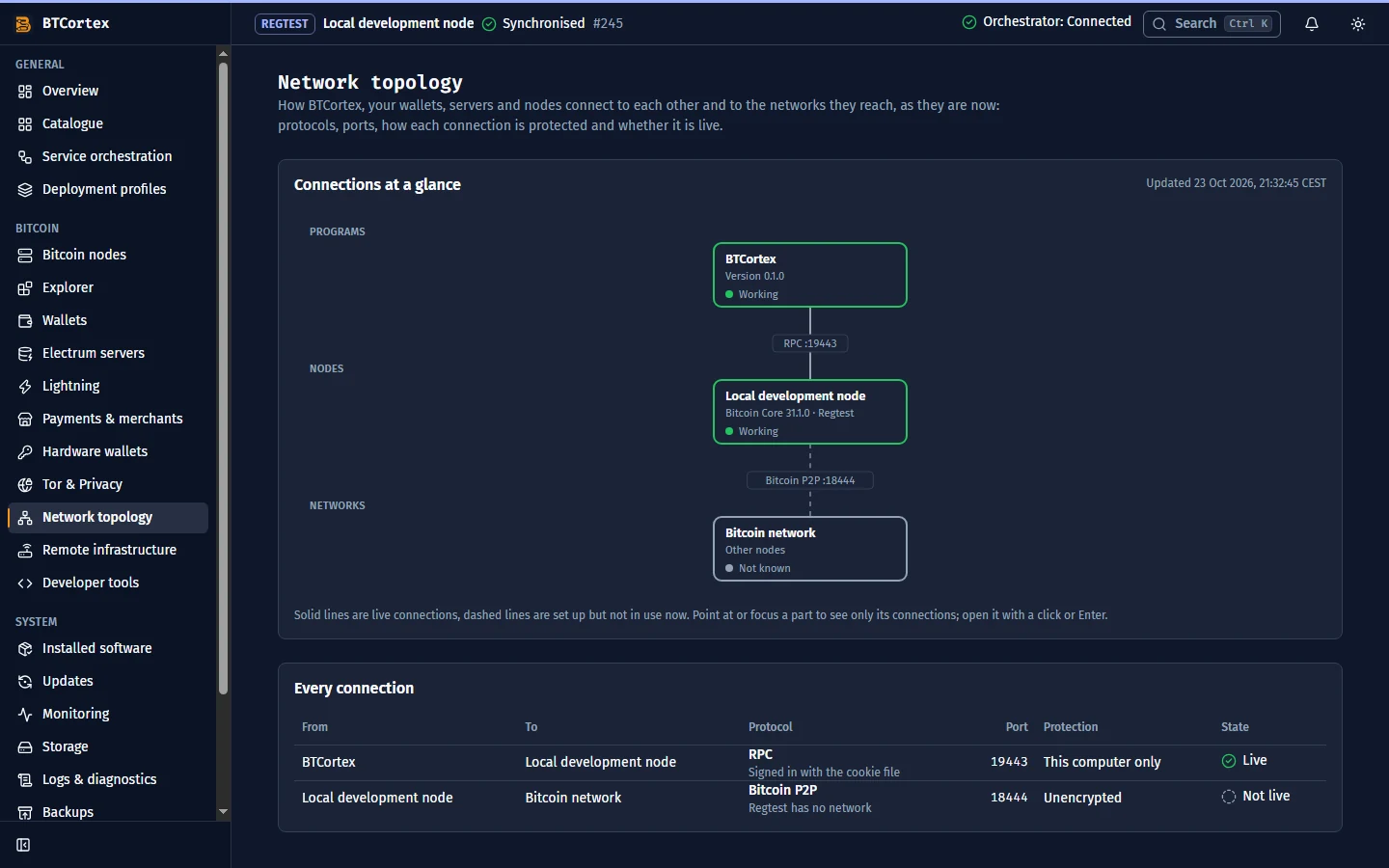Image resolution: width=1389 pixels, height=868 pixels.
Task: Click the "Not live" state cell
Action: pos(1256,797)
